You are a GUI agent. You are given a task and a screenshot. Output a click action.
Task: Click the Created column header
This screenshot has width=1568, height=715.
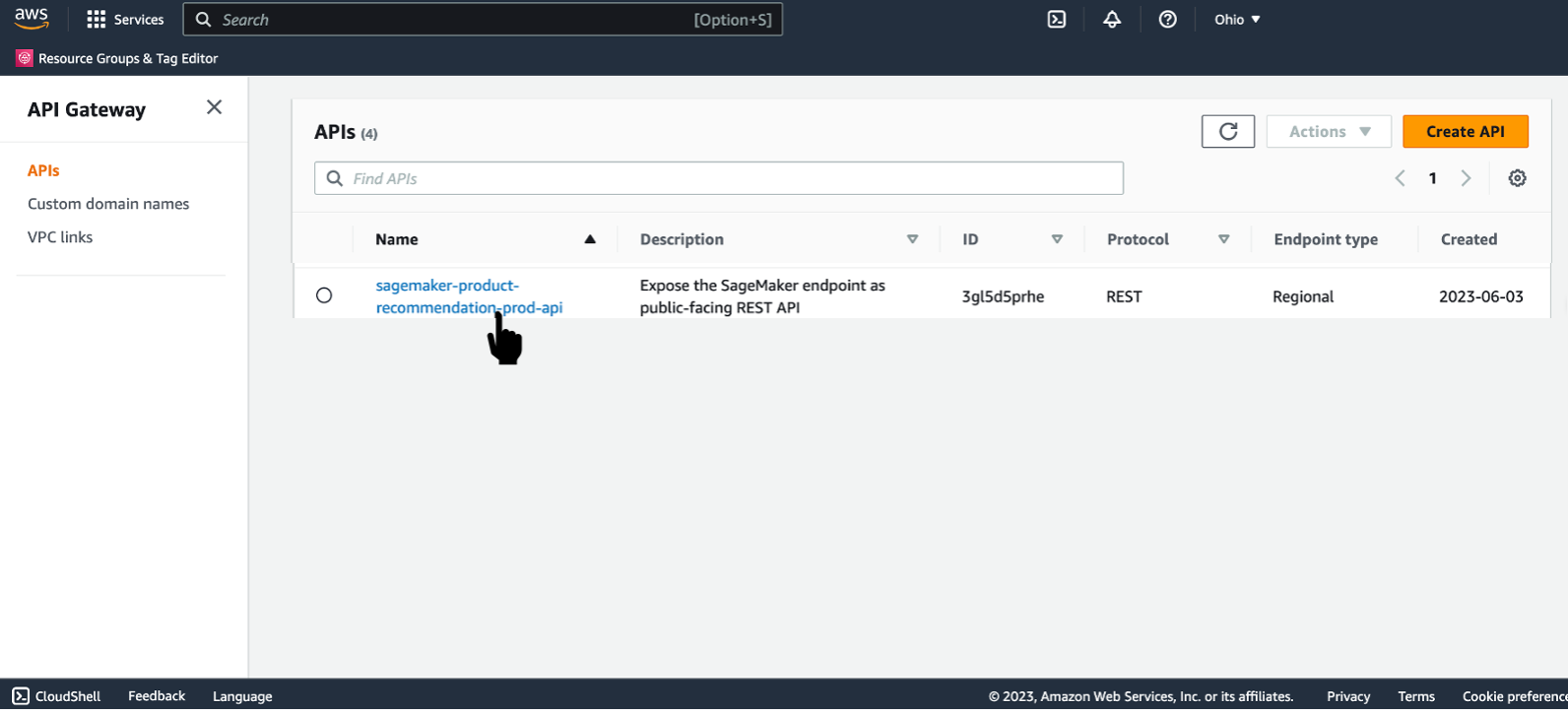[x=1469, y=239]
